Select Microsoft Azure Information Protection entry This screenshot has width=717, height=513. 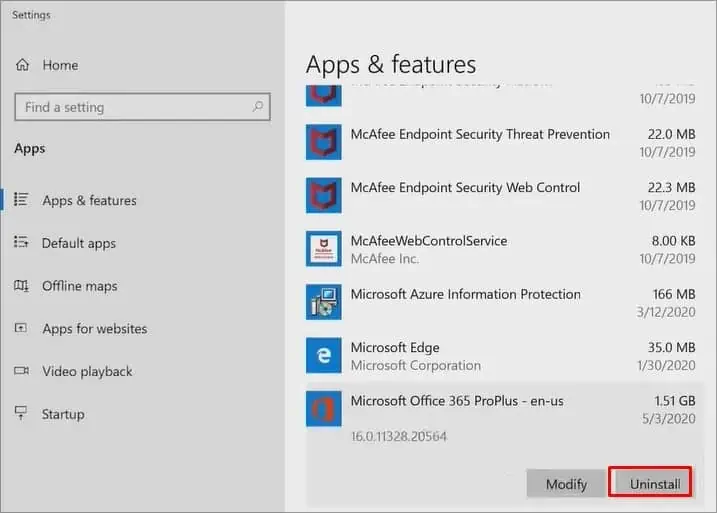point(501,302)
